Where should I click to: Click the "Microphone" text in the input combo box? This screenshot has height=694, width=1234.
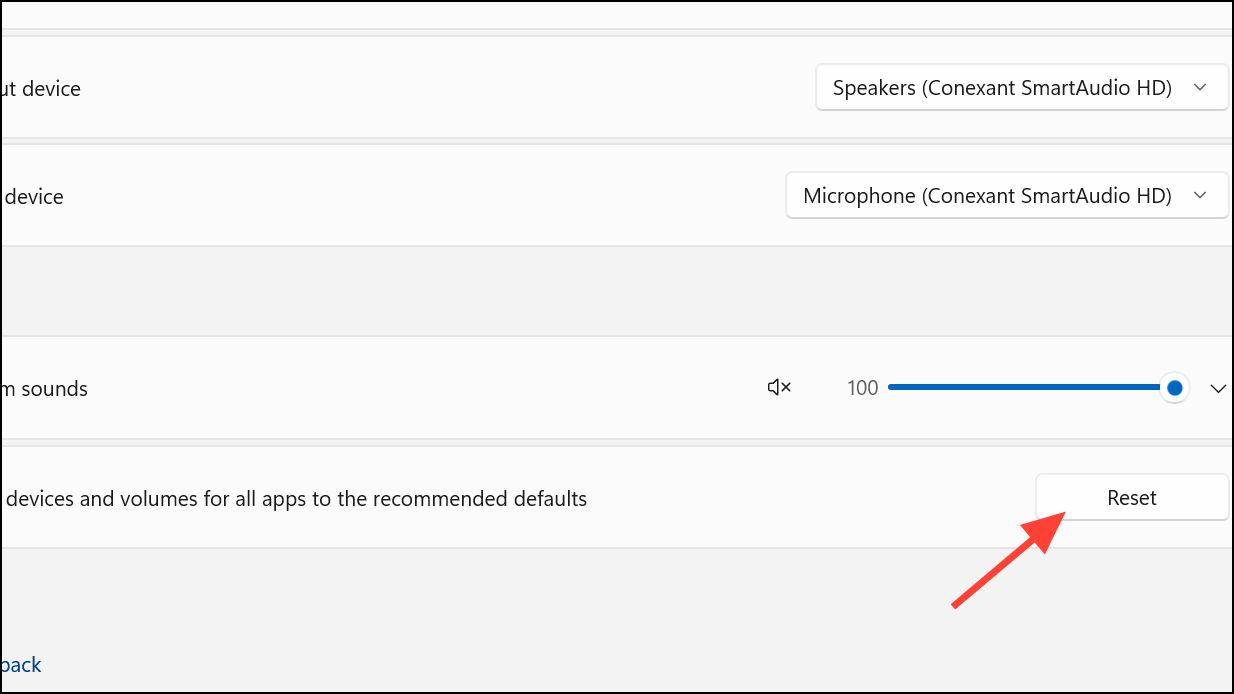click(x=859, y=196)
